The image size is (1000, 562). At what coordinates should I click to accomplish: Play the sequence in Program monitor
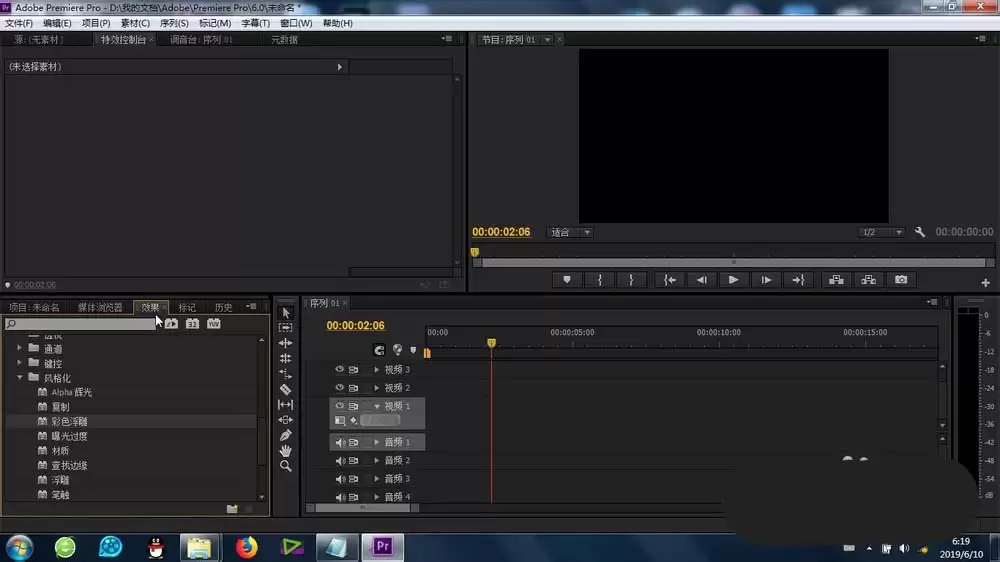[x=733, y=279]
